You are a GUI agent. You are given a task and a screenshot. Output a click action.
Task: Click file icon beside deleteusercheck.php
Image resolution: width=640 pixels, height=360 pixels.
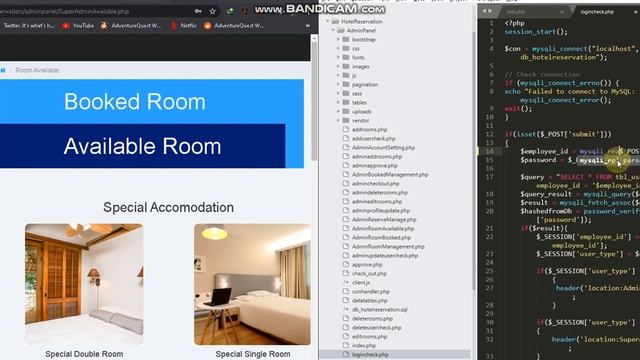[x=346, y=327]
